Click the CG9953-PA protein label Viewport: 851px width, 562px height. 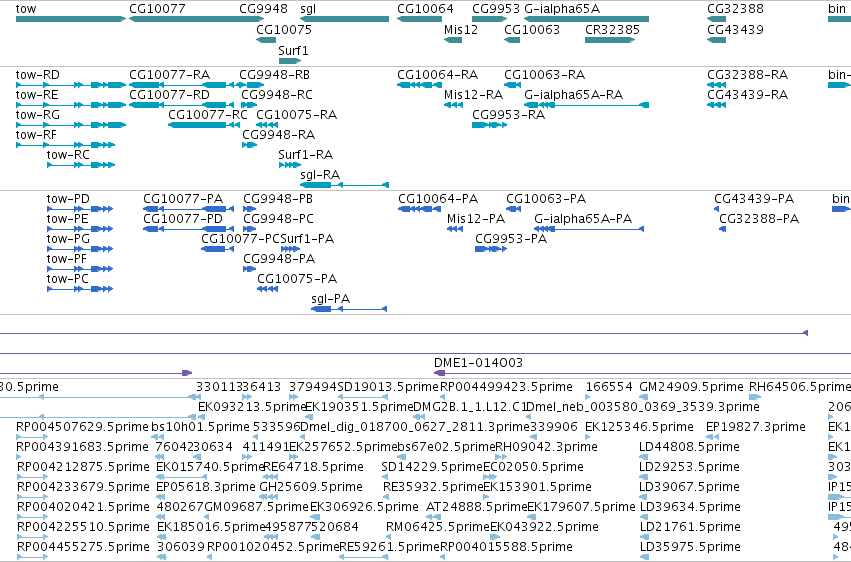pos(511,239)
